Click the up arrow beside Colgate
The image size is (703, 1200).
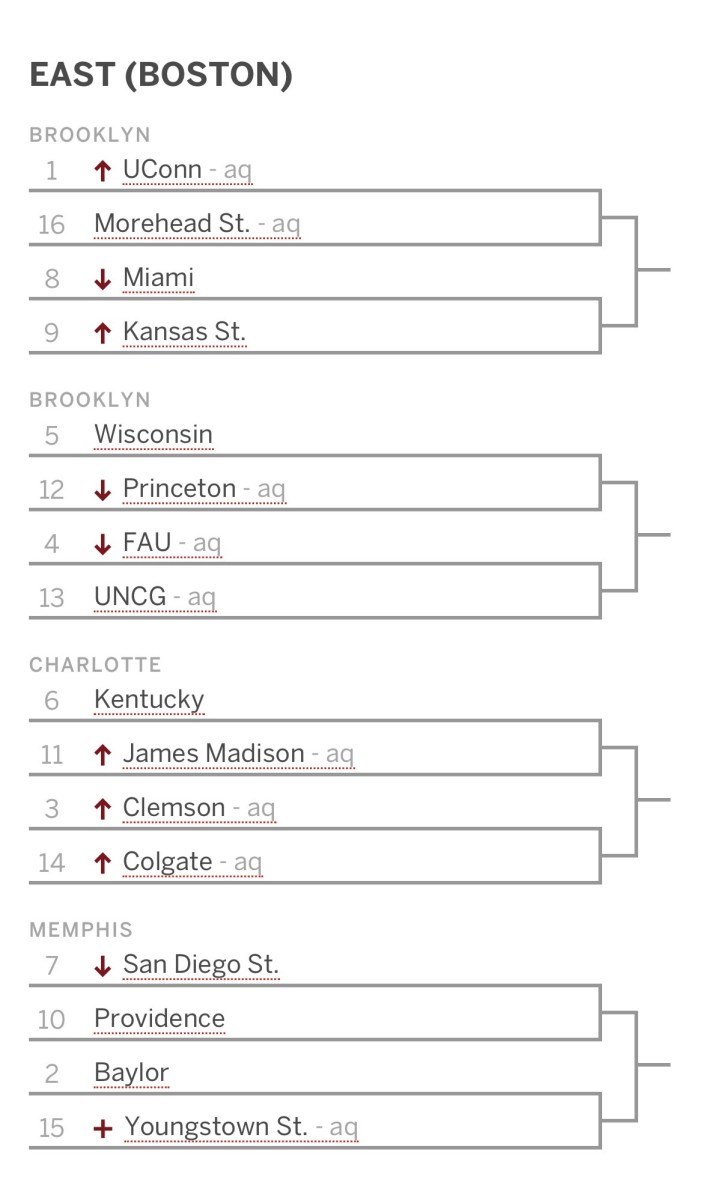tap(102, 863)
